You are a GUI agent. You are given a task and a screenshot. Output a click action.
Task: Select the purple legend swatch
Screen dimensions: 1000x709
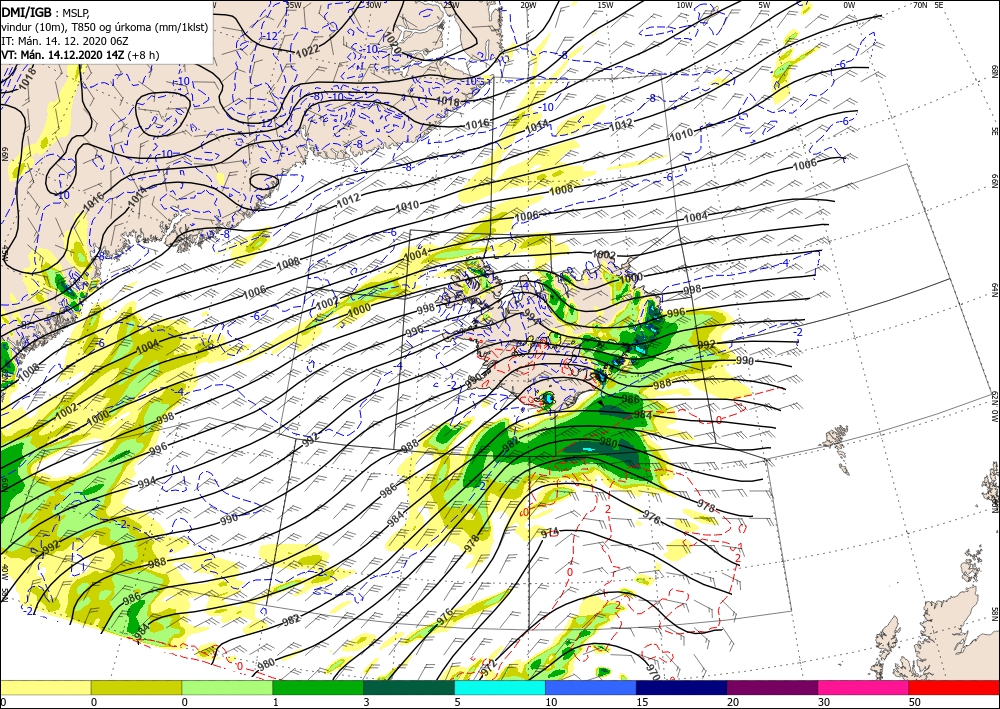click(772, 687)
